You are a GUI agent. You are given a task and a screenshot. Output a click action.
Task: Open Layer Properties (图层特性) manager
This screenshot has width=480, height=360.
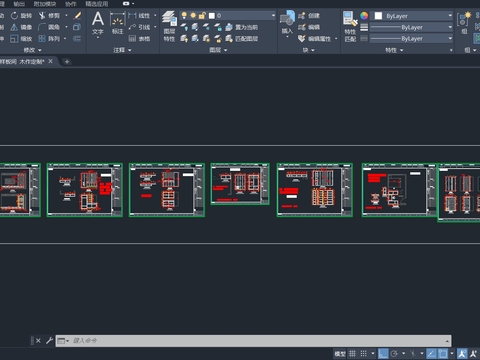169,27
